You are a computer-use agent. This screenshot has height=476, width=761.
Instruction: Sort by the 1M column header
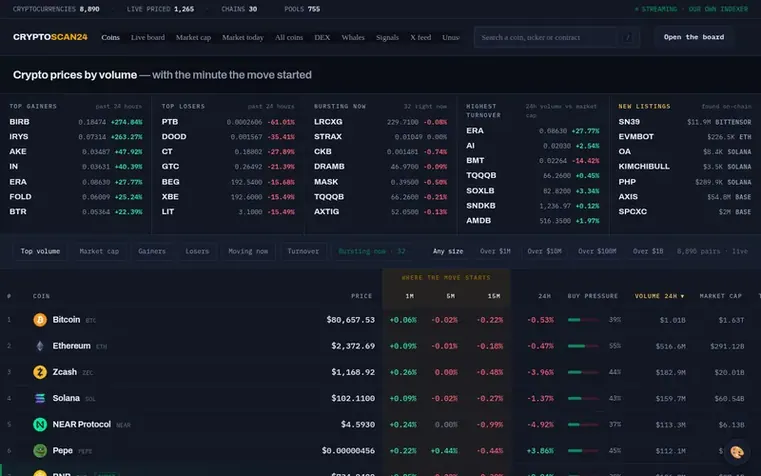click(x=410, y=296)
